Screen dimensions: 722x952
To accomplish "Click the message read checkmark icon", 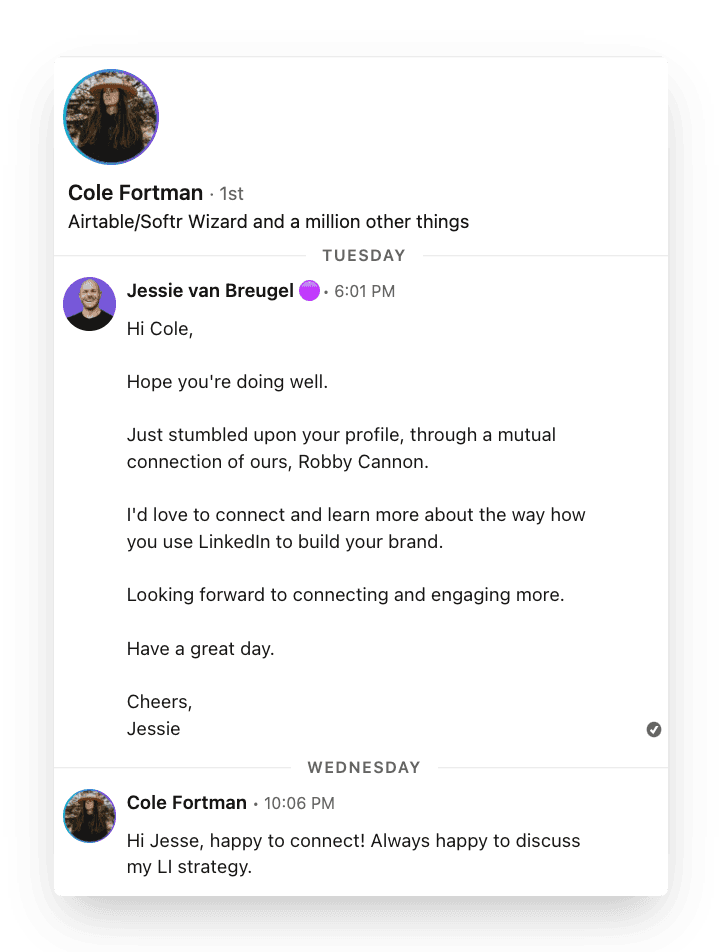I will 654,729.
